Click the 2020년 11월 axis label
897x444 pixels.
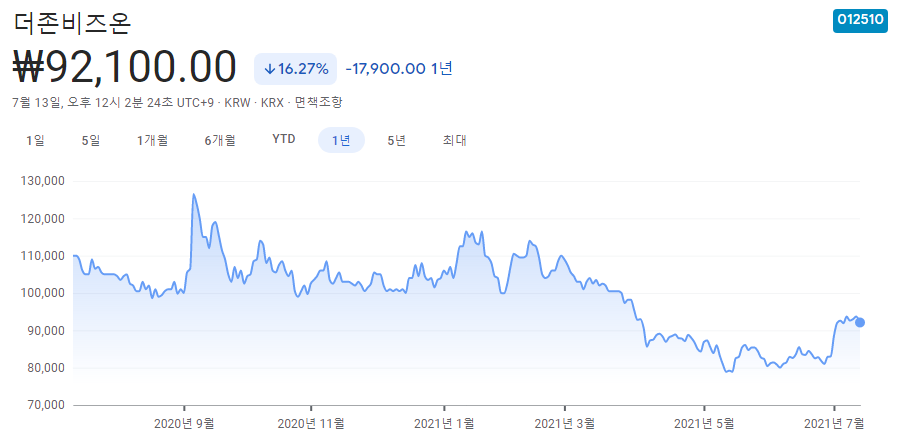tap(311, 423)
